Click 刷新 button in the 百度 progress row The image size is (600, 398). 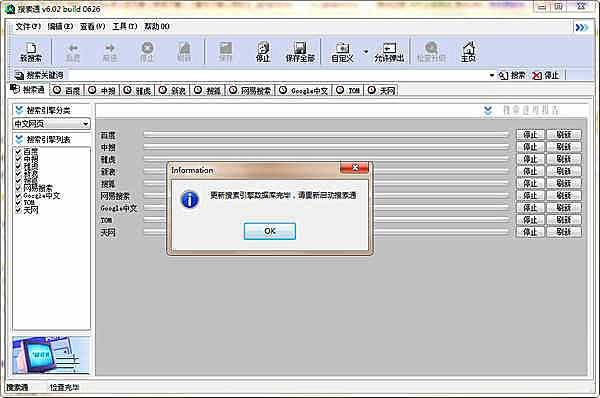pyautogui.click(x=564, y=135)
